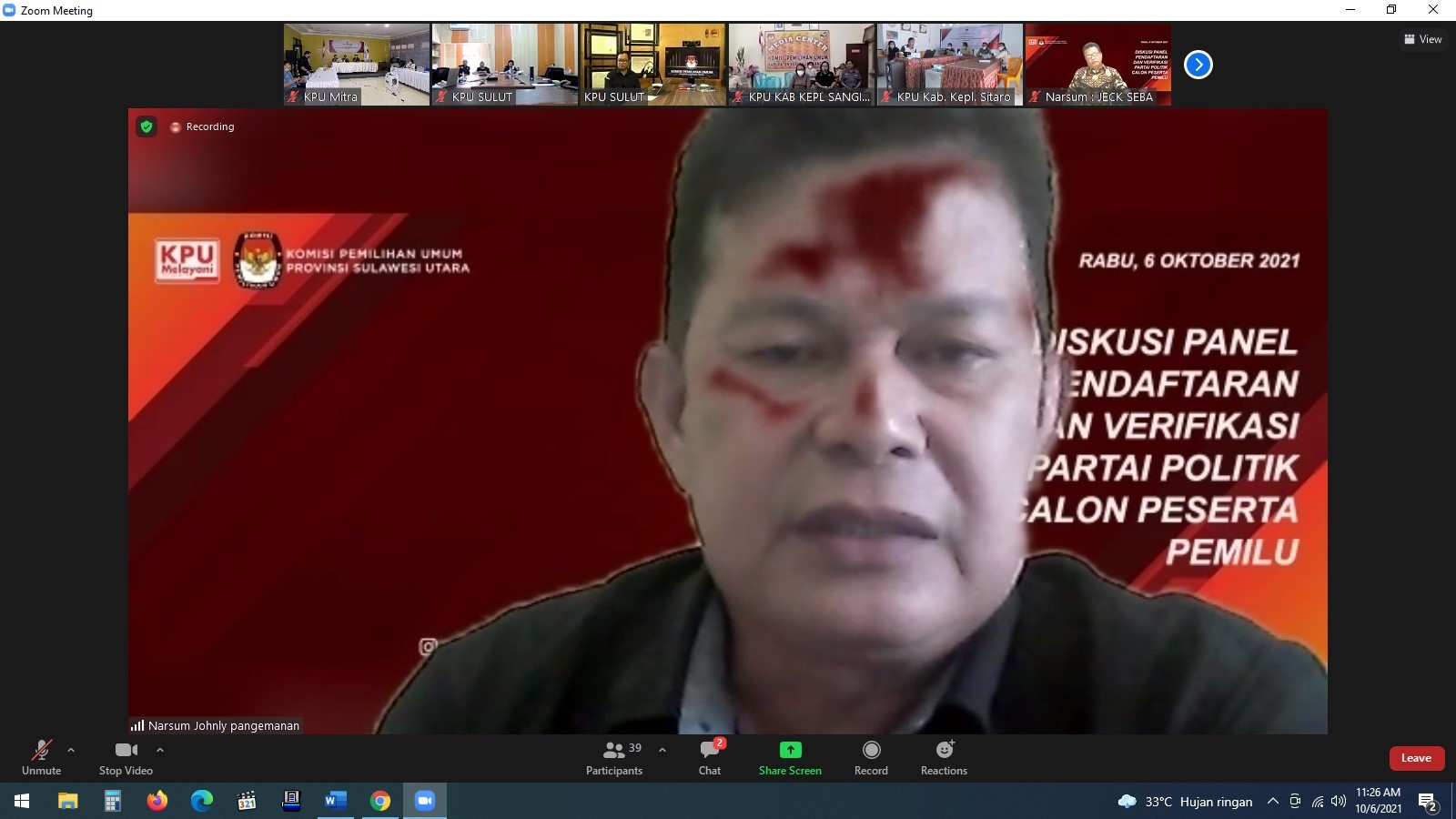
Task: Expand the arrow next to Participants
Action: [x=662, y=750]
